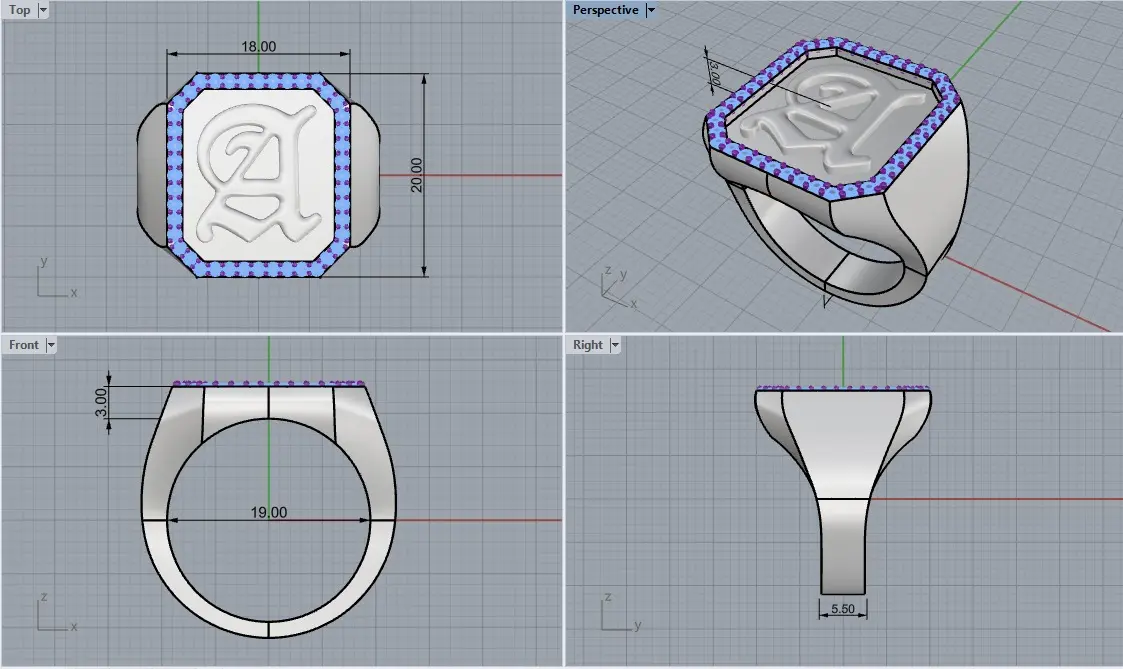This screenshot has width=1123, height=669.
Task: Select the Top viewport title
Action: pyautogui.click(x=19, y=10)
